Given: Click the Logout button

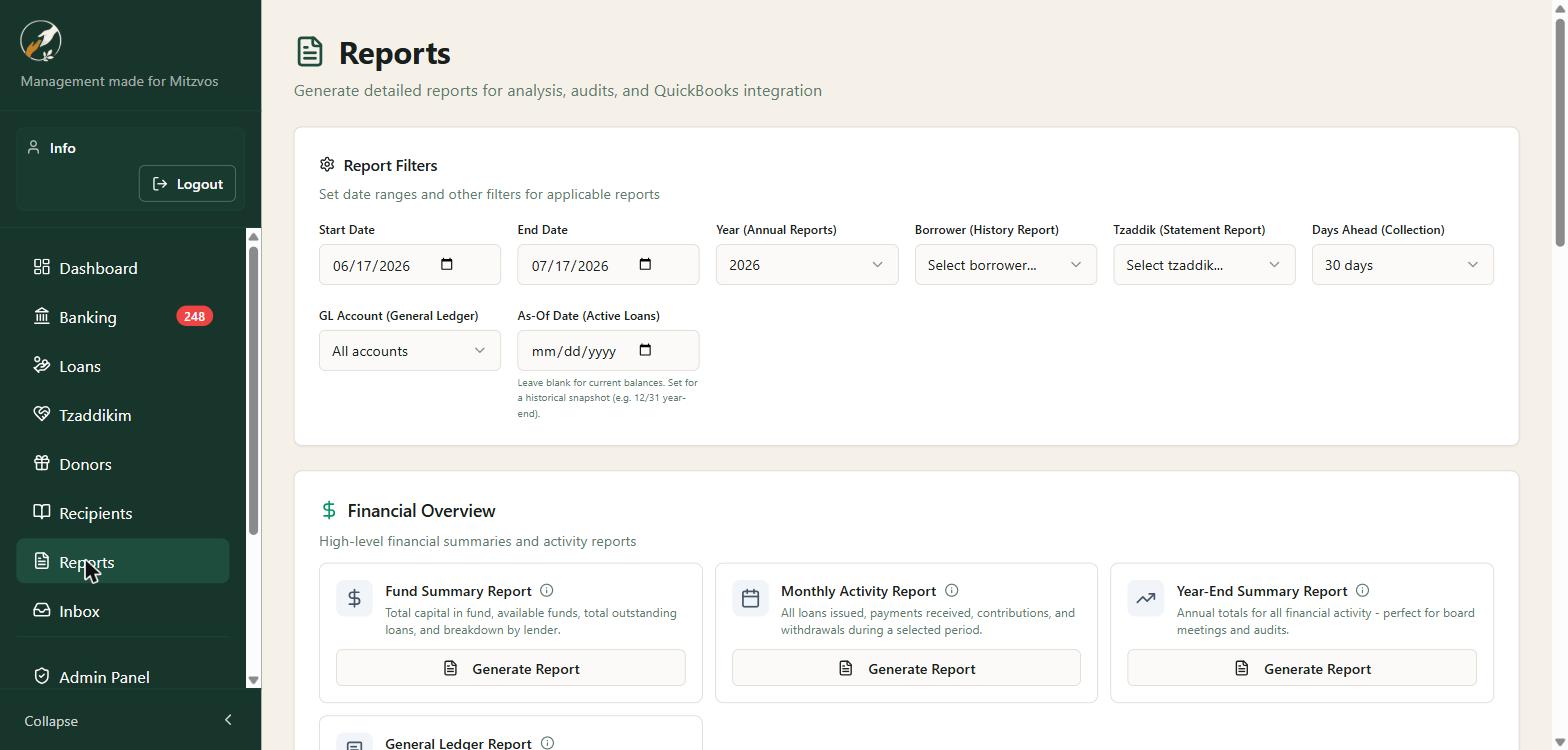Looking at the screenshot, I should tap(187, 183).
